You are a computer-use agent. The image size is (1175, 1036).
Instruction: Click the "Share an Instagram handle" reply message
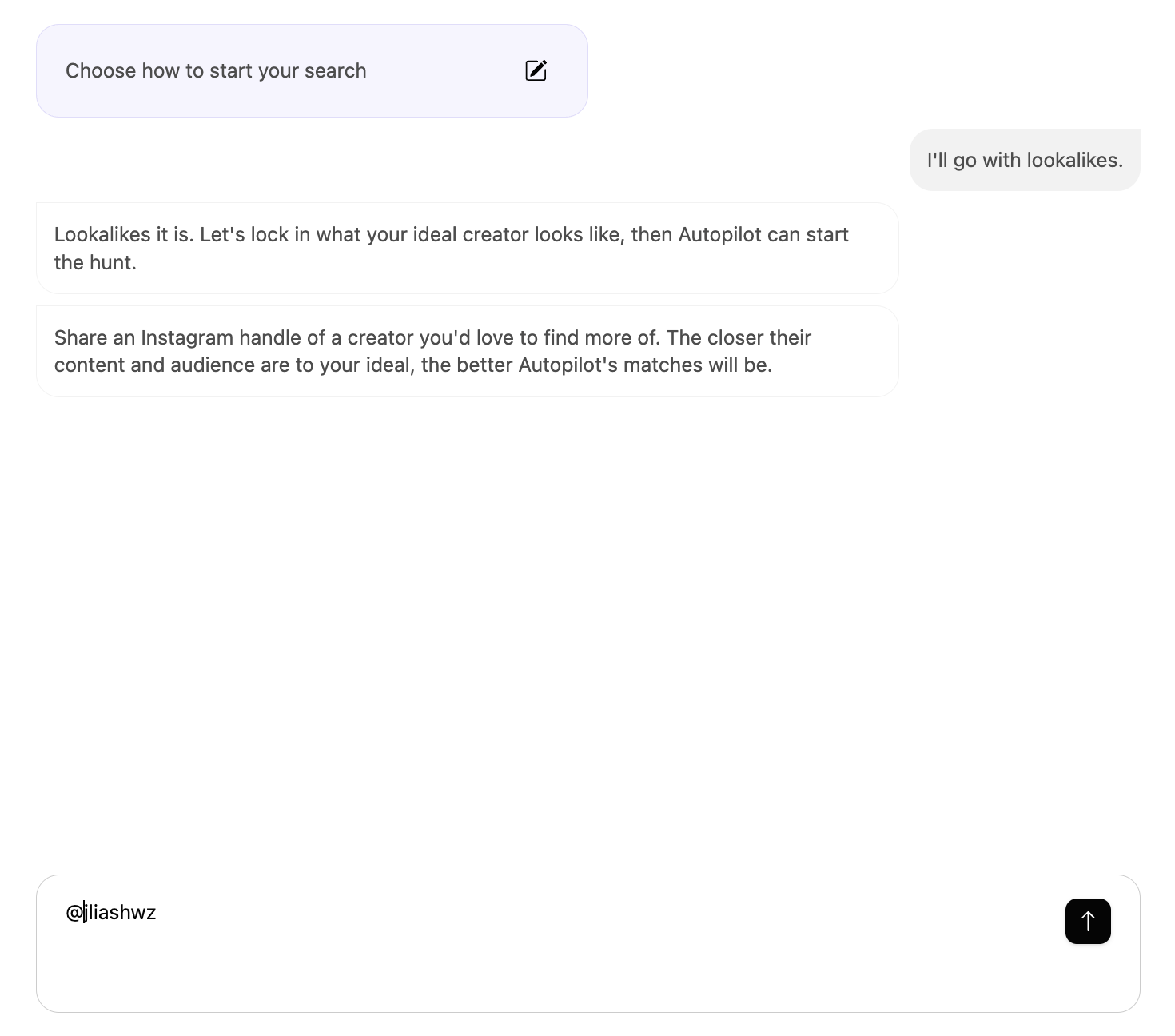point(468,351)
